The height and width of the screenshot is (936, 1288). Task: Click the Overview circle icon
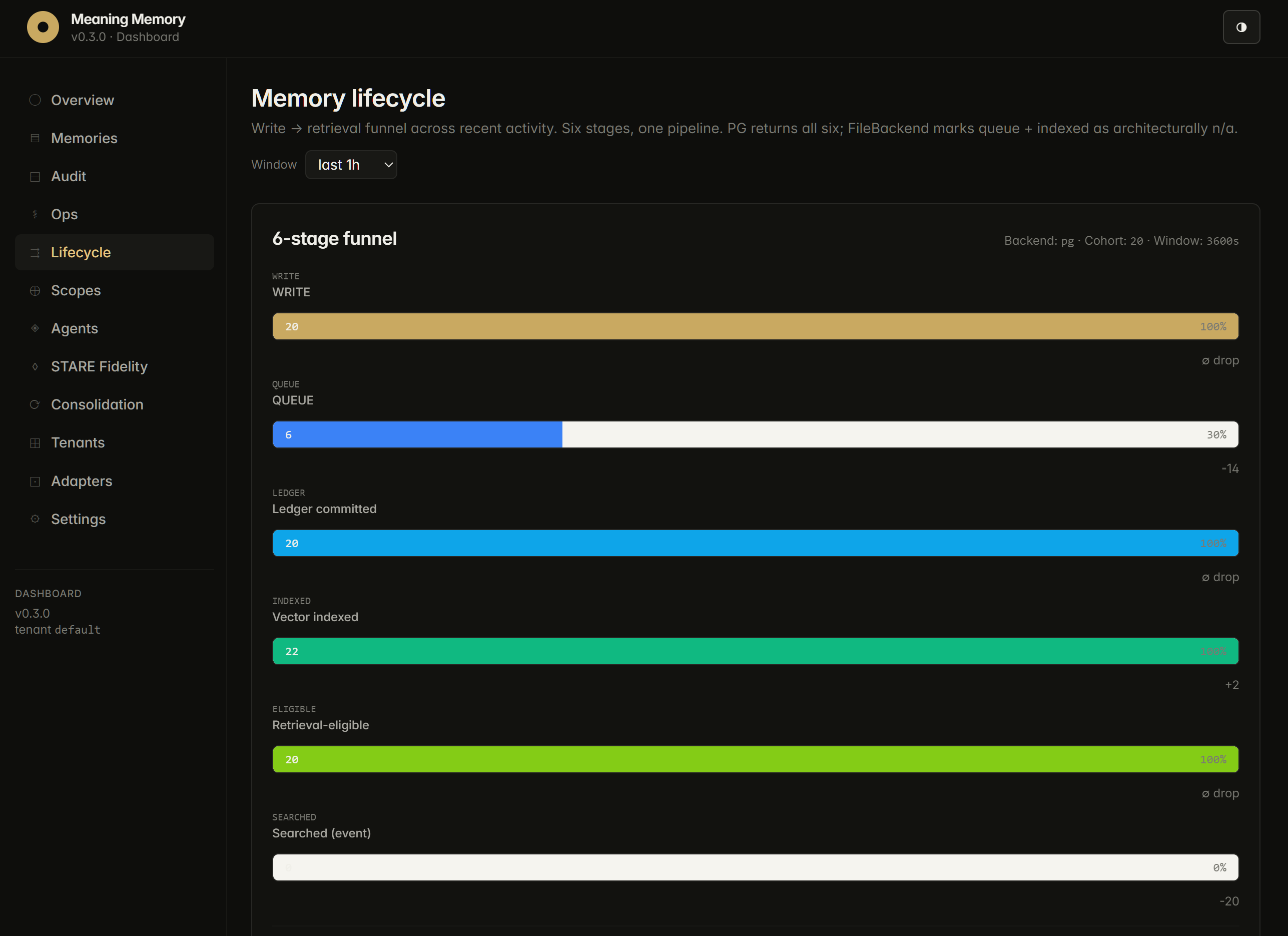pos(35,100)
